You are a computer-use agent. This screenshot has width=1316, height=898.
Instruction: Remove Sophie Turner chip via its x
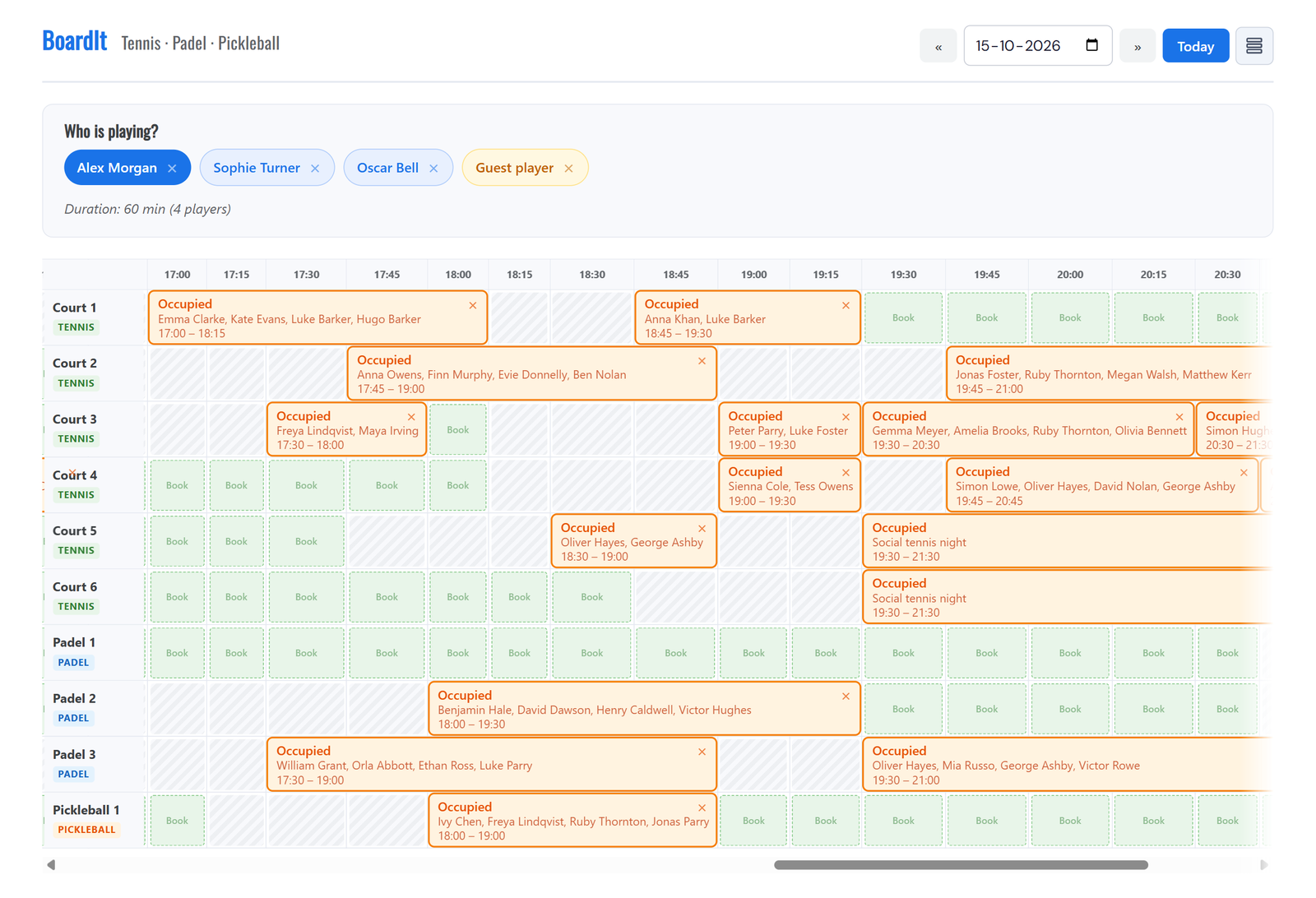point(315,169)
